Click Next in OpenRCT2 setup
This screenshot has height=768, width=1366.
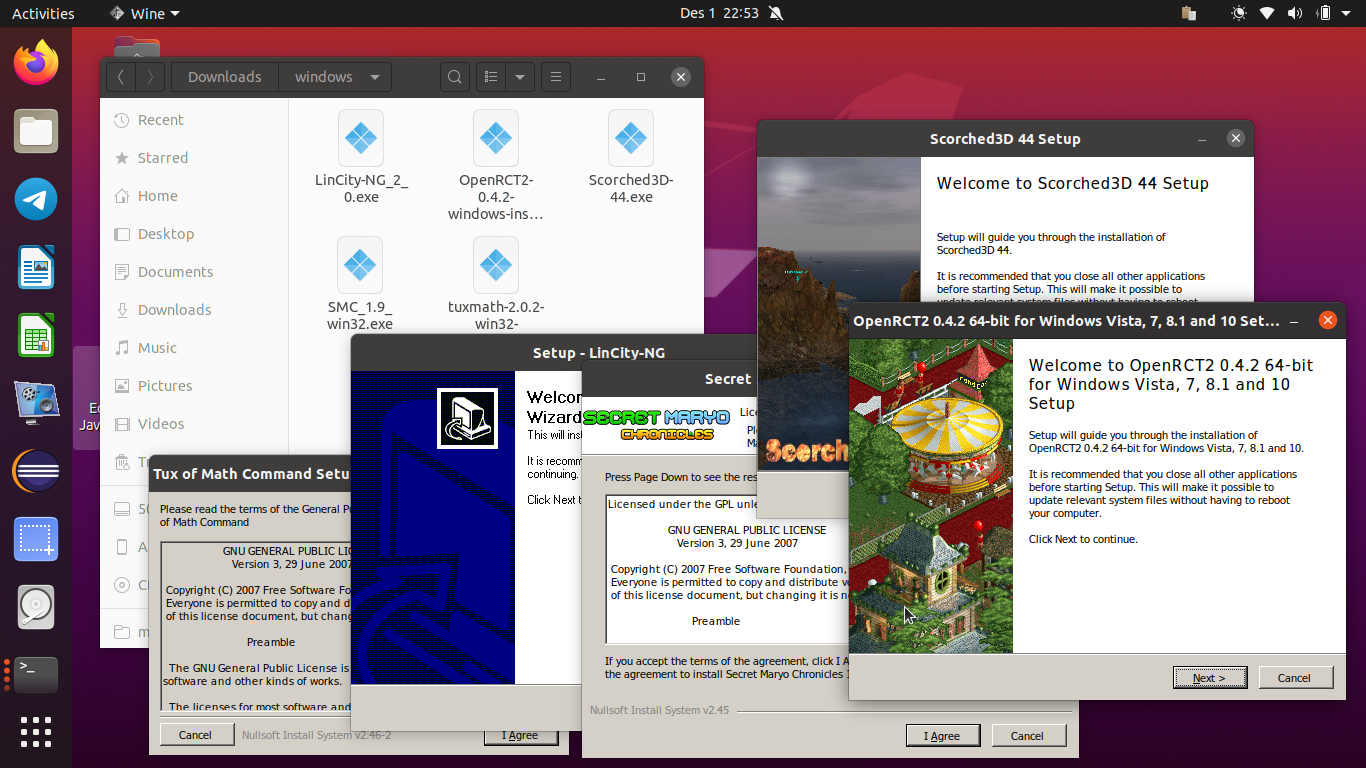1210,678
